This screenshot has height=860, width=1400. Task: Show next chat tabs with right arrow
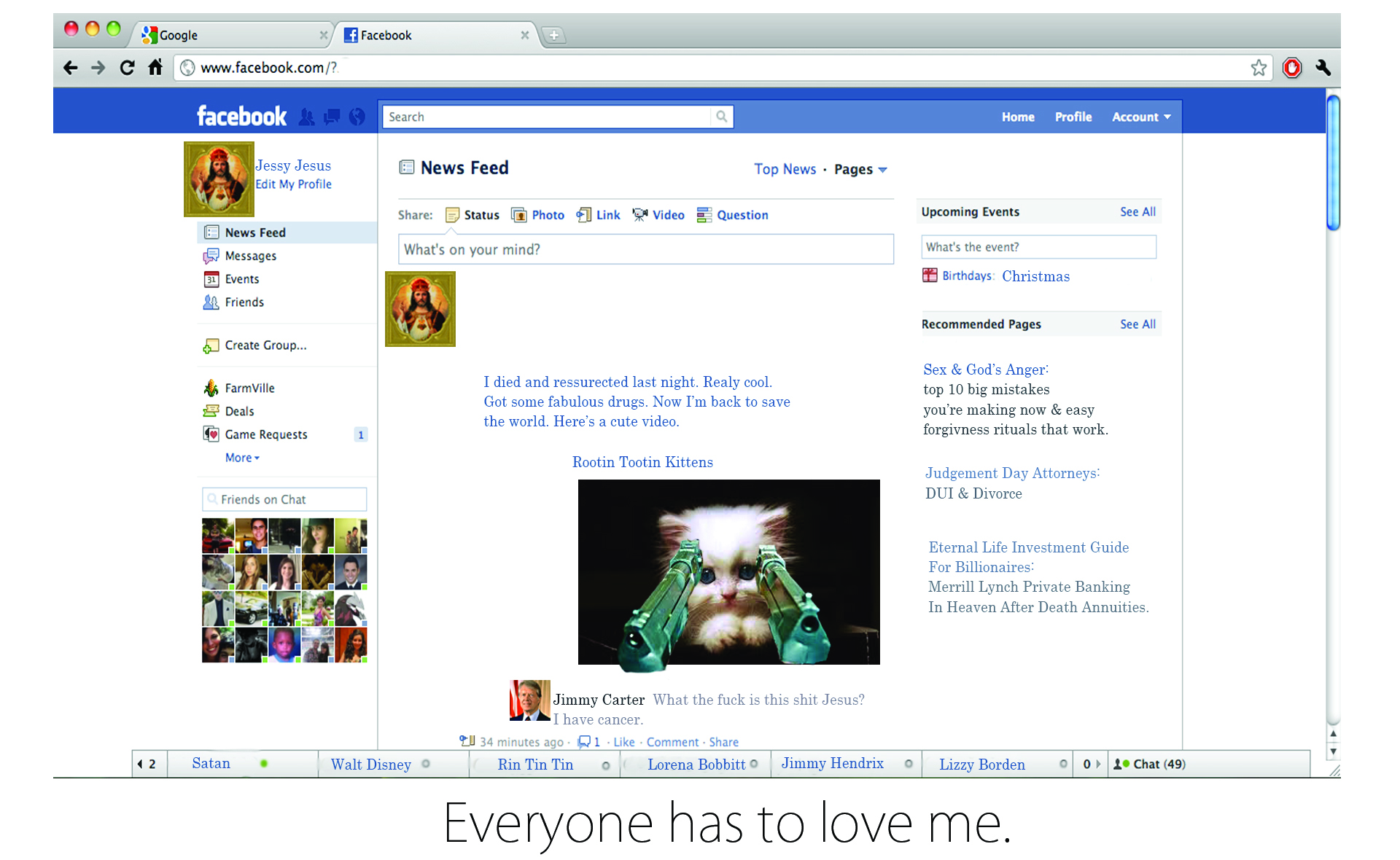click(x=1098, y=764)
